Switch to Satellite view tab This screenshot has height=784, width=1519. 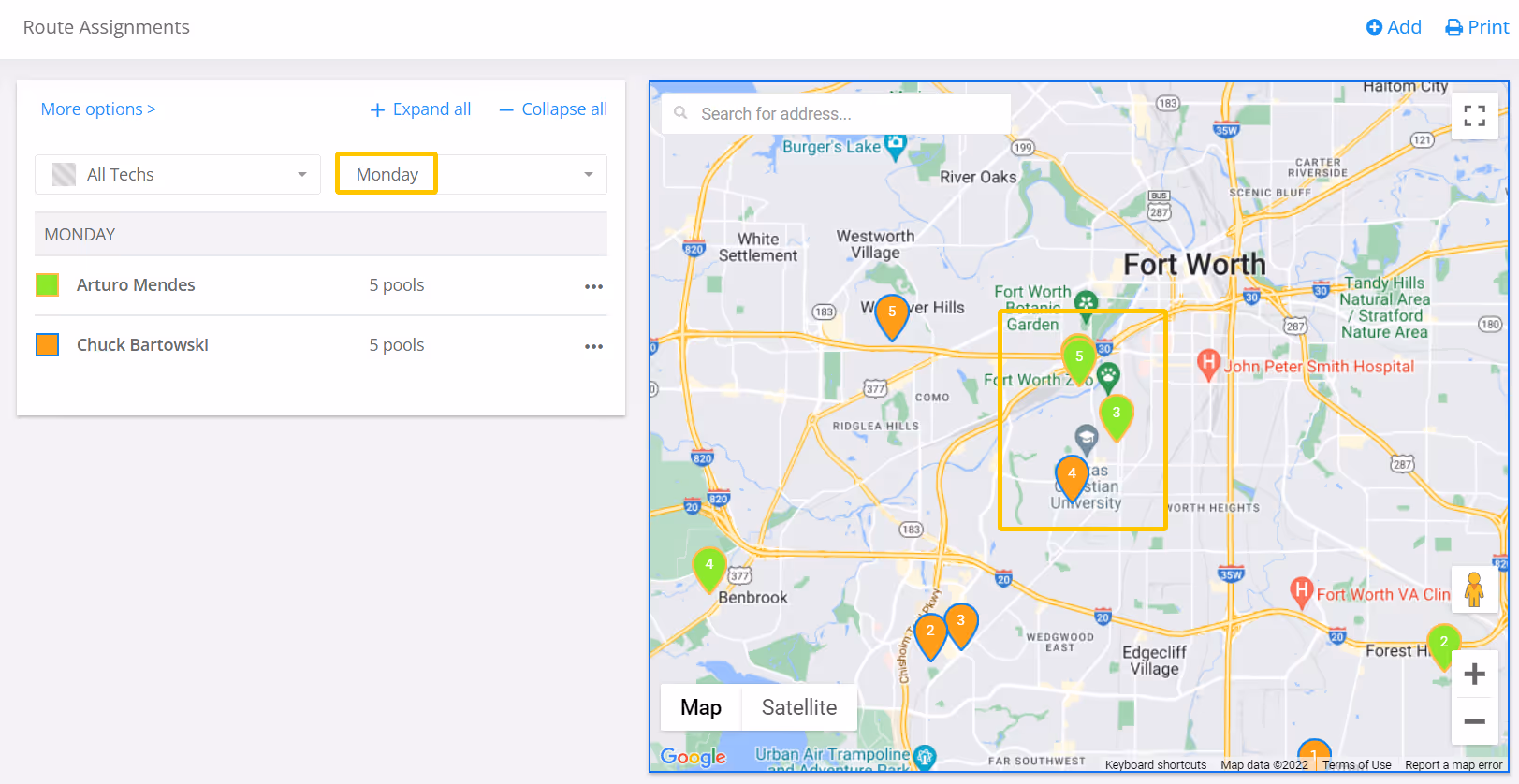tap(799, 707)
